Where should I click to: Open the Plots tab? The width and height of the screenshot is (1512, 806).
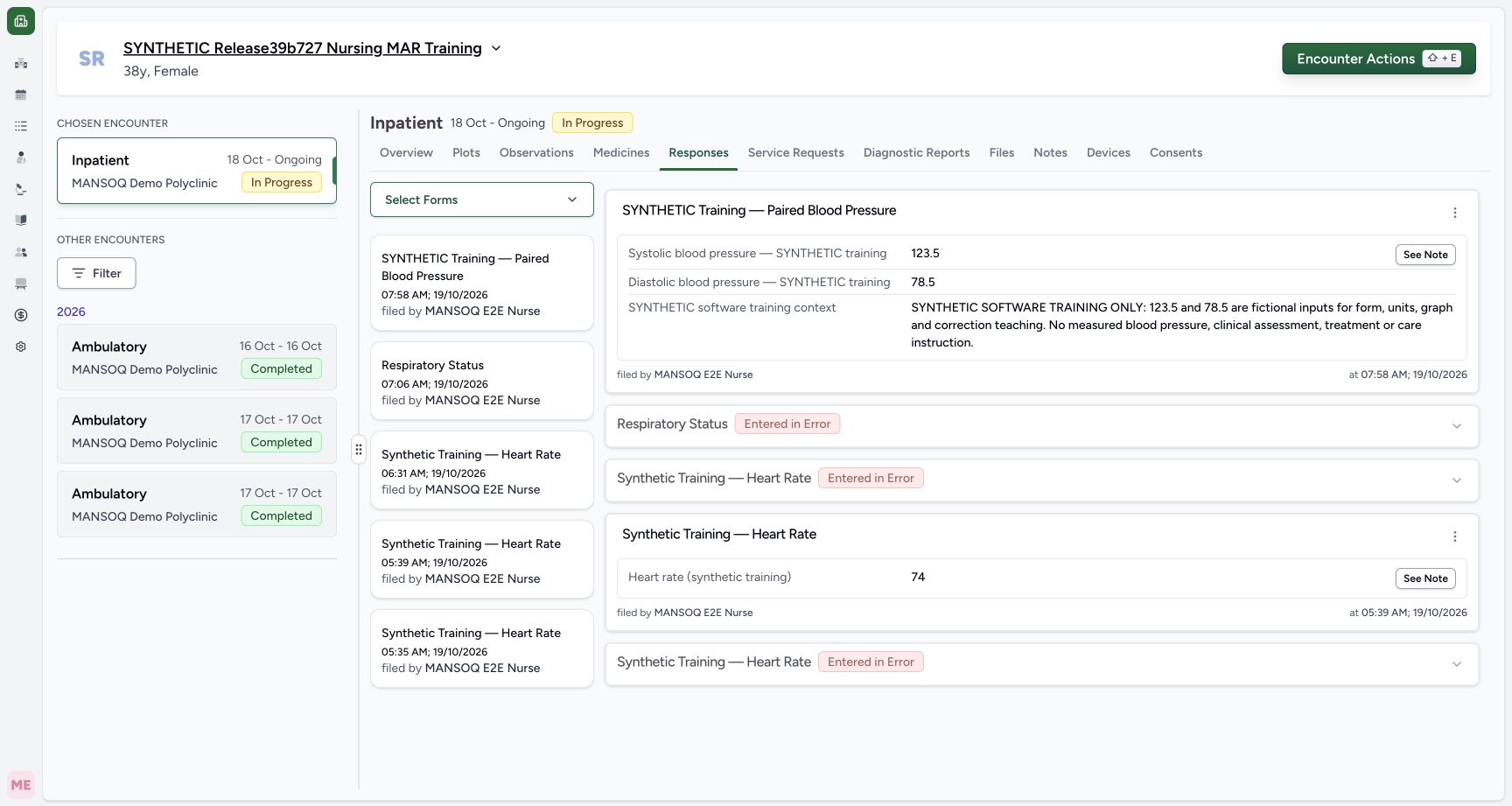pyautogui.click(x=466, y=152)
